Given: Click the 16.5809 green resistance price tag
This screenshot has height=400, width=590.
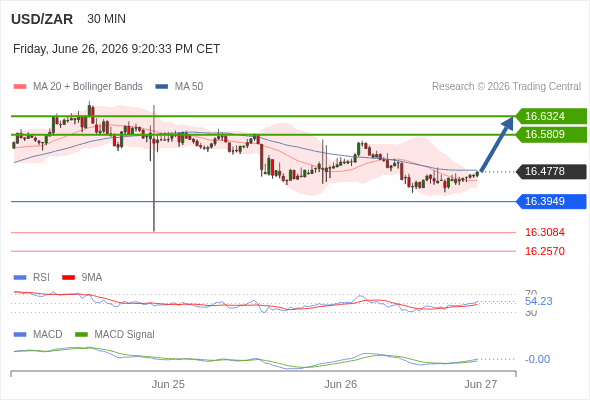Looking at the screenshot, I should click(551, 134).
